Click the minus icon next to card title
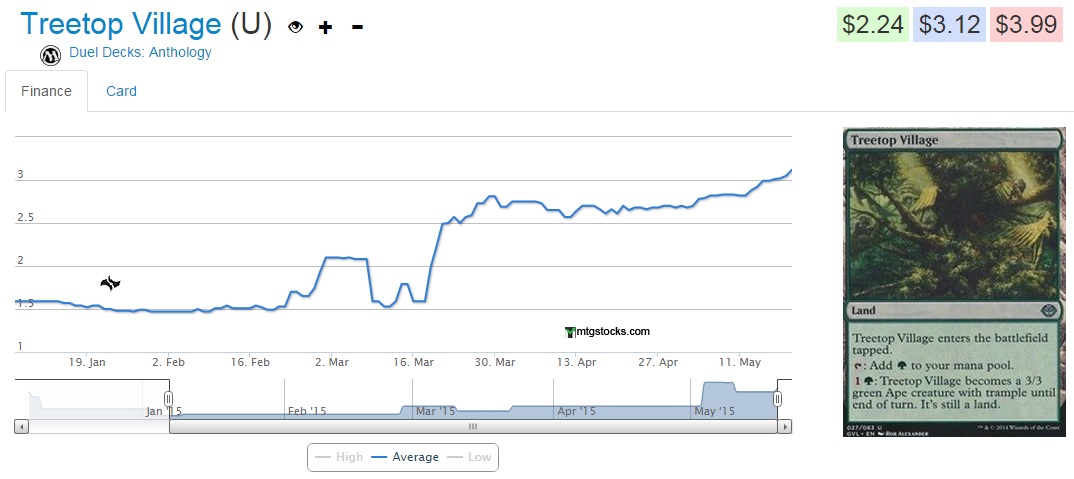 (357, 27)
